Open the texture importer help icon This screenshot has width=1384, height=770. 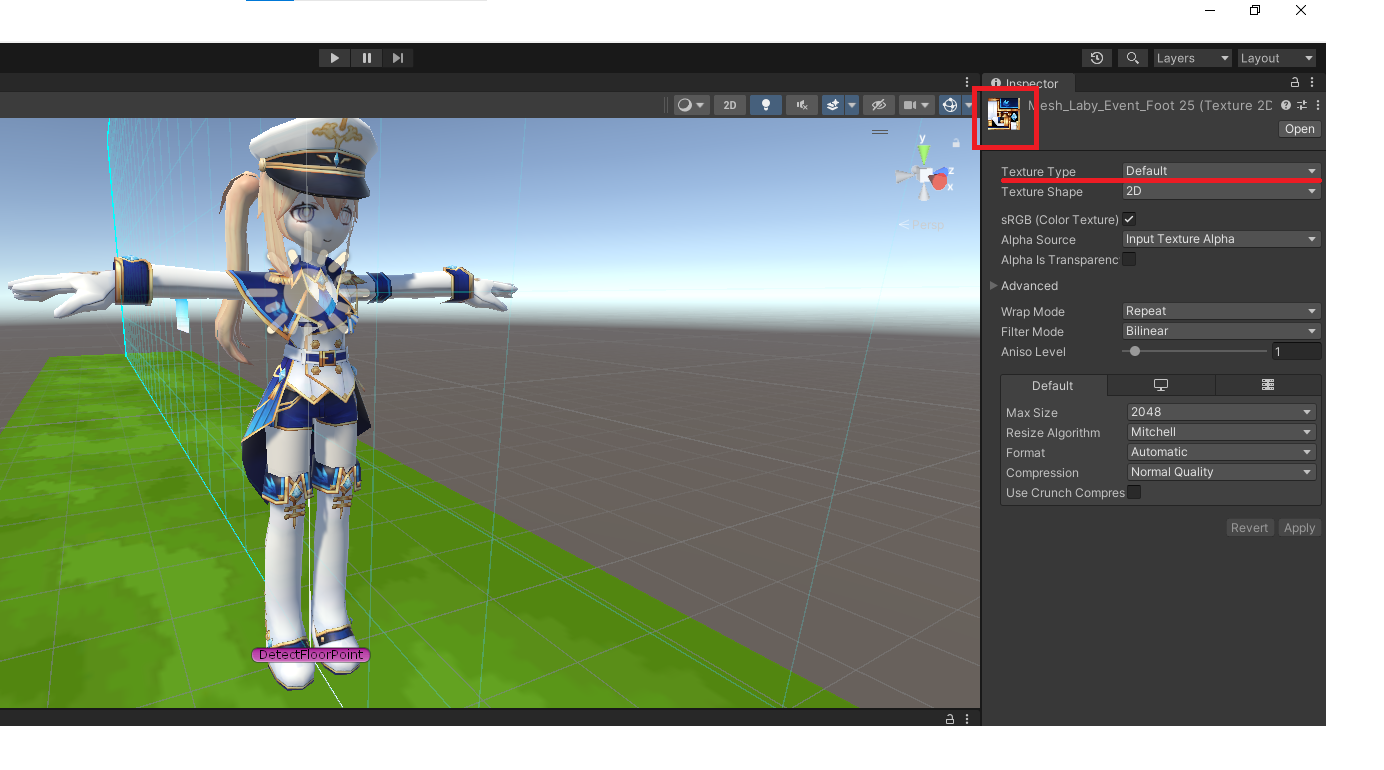pyautogui.click(x=1286, y=105)
